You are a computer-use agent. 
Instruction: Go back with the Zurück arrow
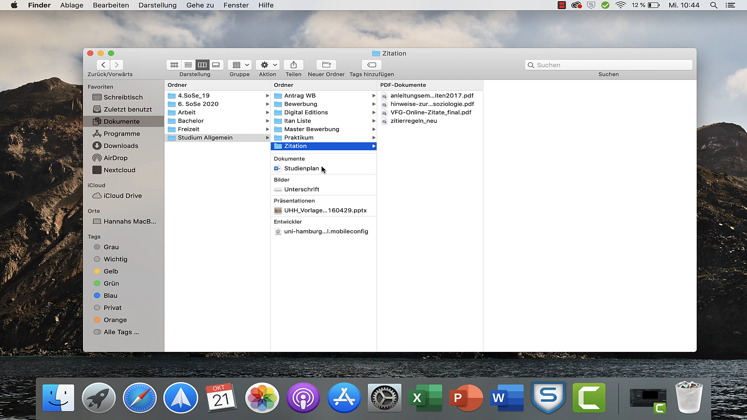pos(103,65)
